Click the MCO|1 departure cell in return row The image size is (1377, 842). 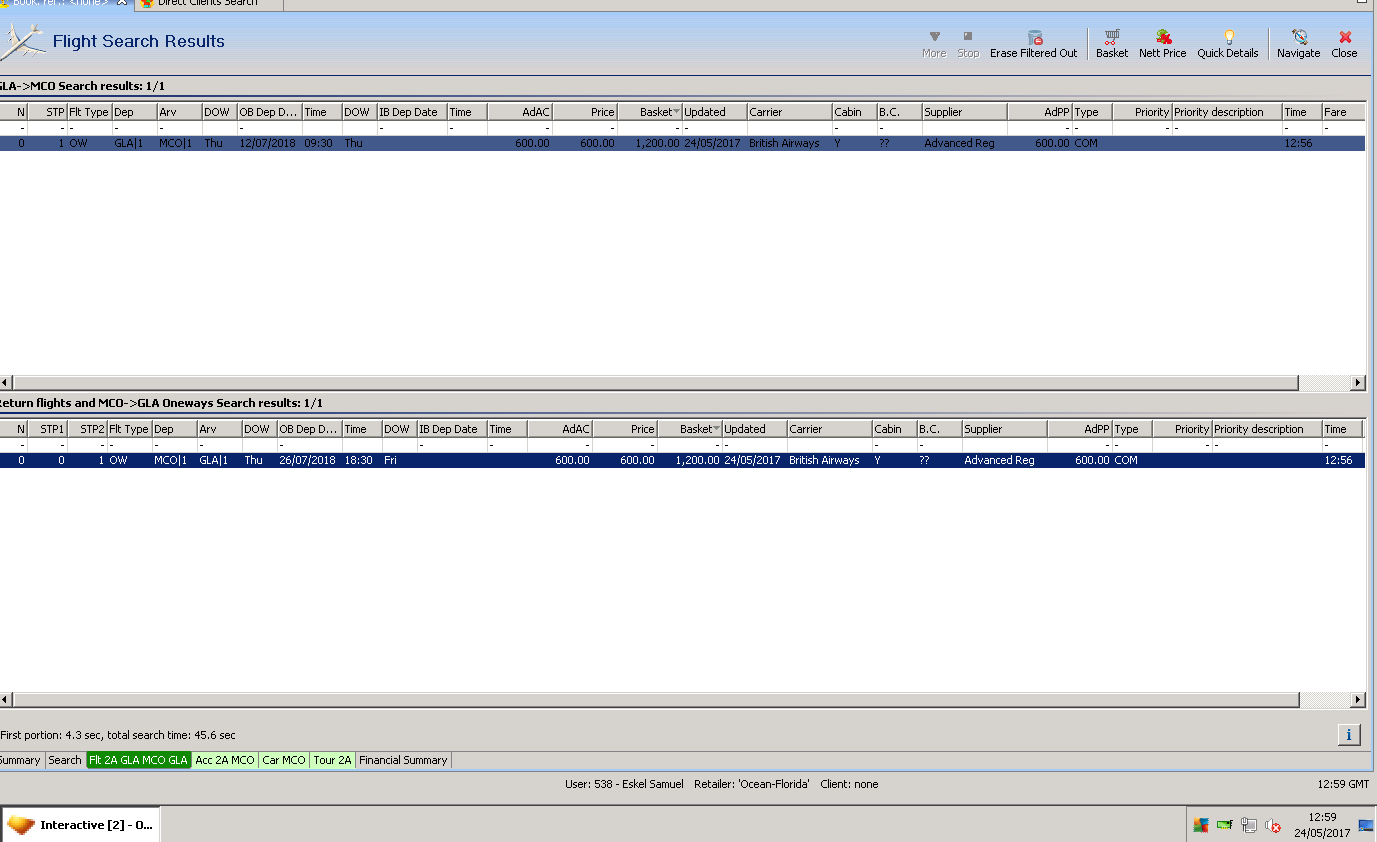click(174, 460)
